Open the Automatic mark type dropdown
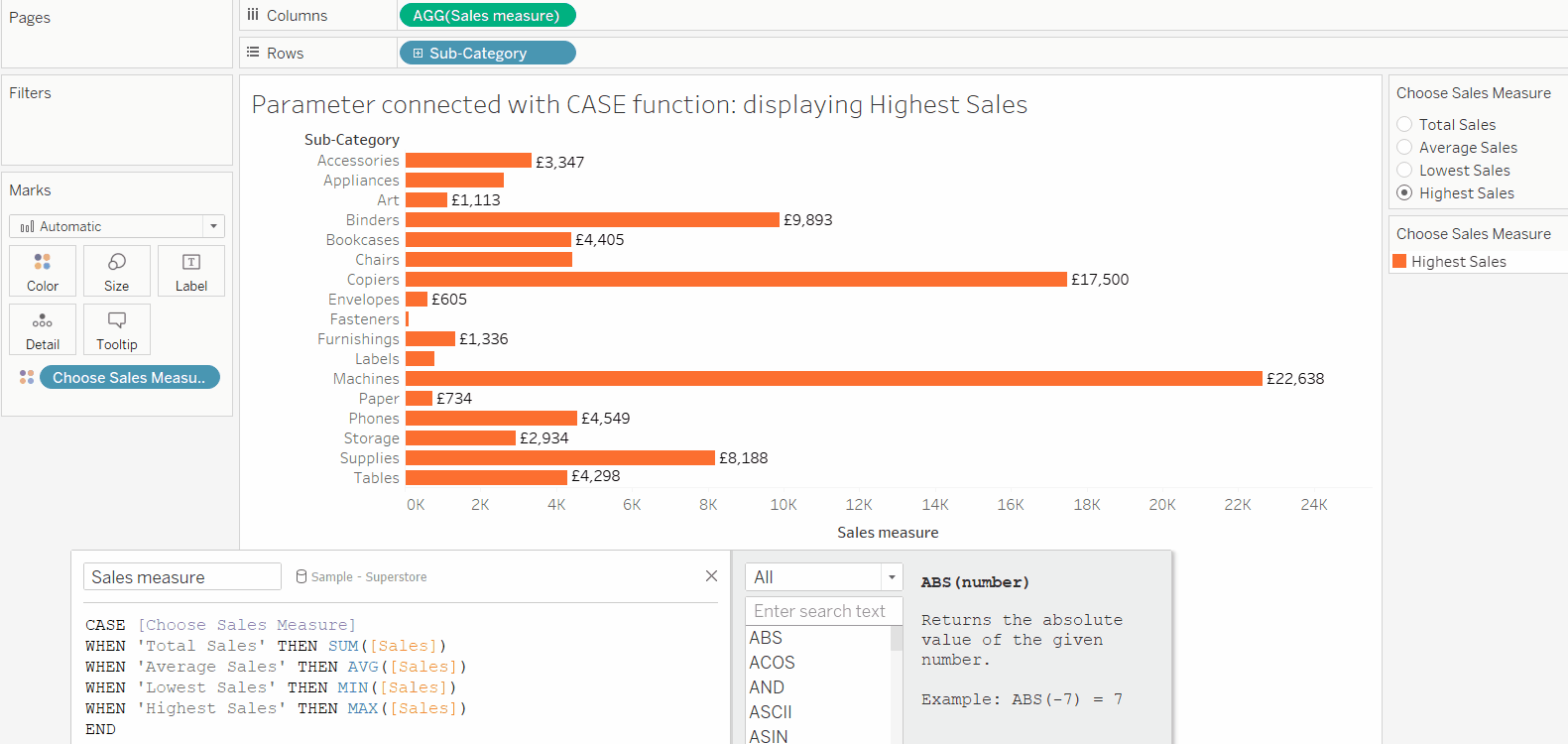This screenshot has width=1568, height=744. [x=213, y=226]
